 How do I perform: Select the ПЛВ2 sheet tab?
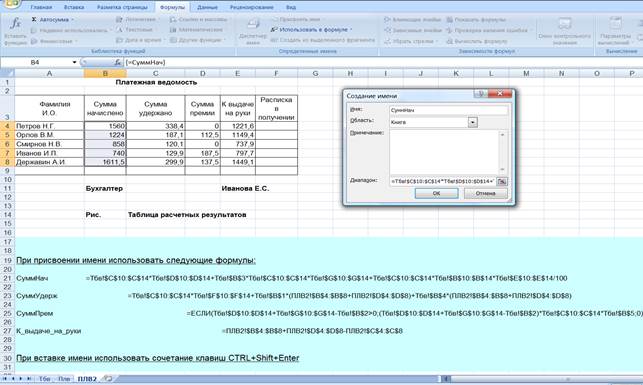pos(87,379)
